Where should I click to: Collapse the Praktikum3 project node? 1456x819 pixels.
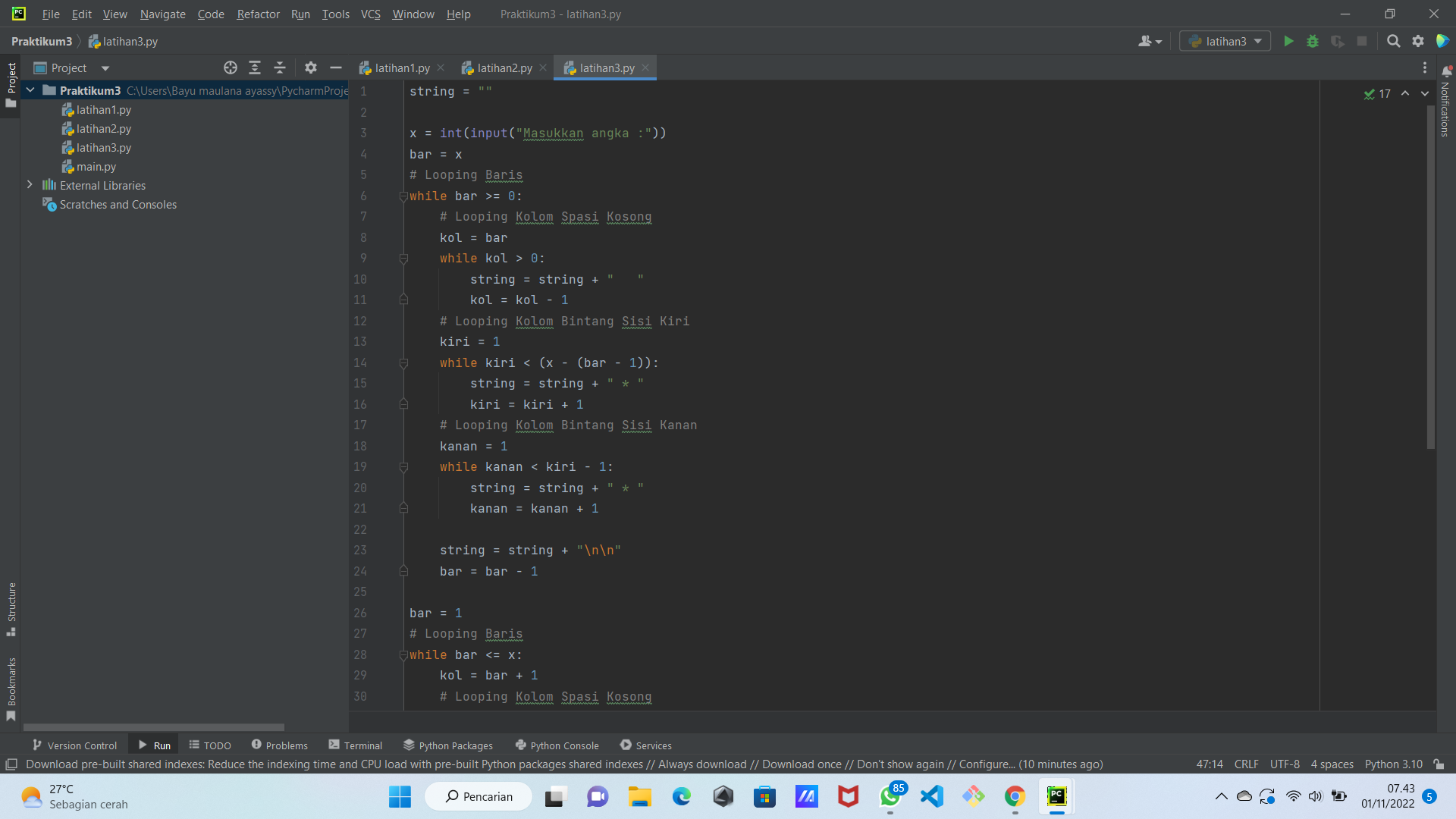30,90
